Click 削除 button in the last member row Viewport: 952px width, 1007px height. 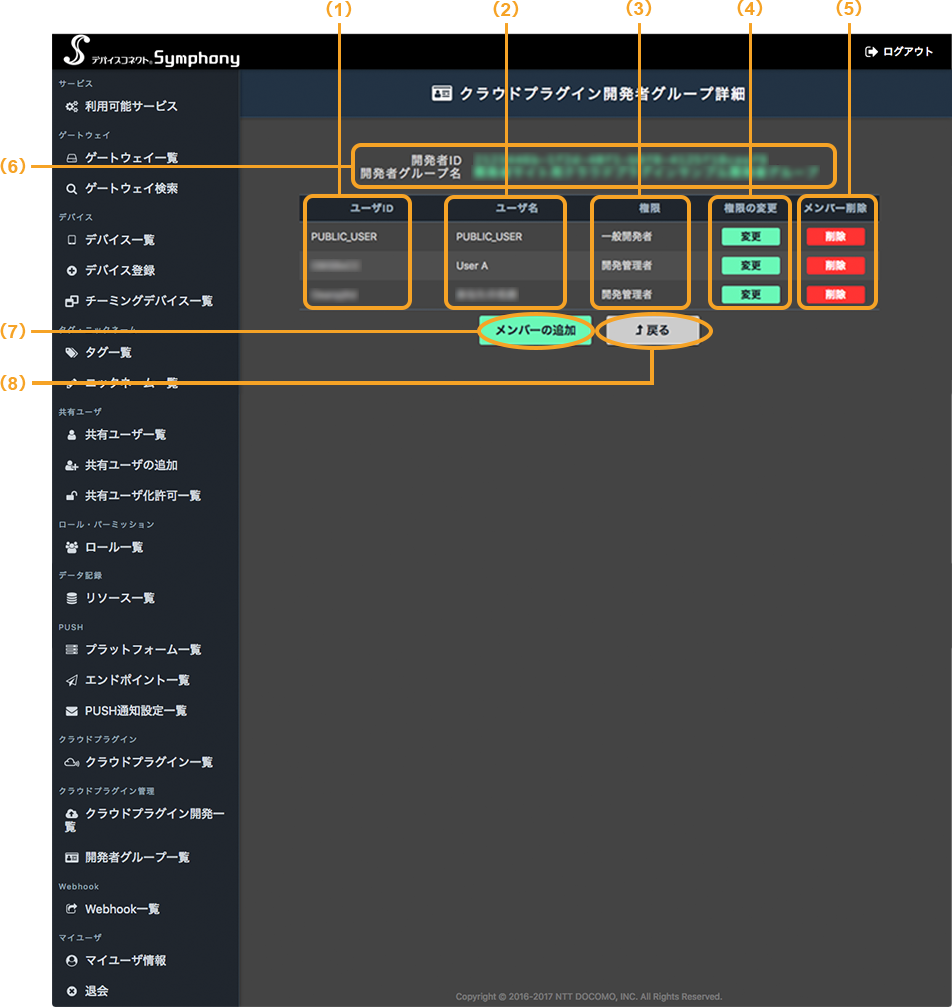point(835,295)
